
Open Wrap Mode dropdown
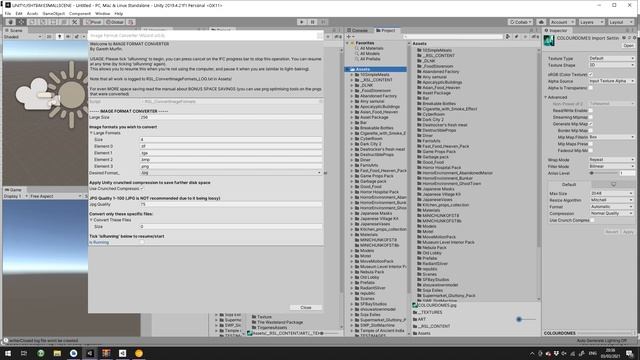click(611, 160)
